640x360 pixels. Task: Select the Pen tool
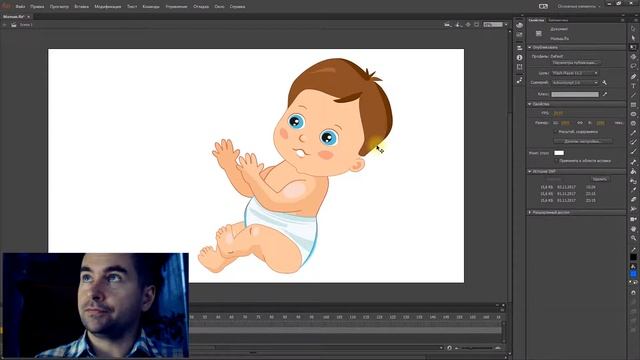(633, 76)
